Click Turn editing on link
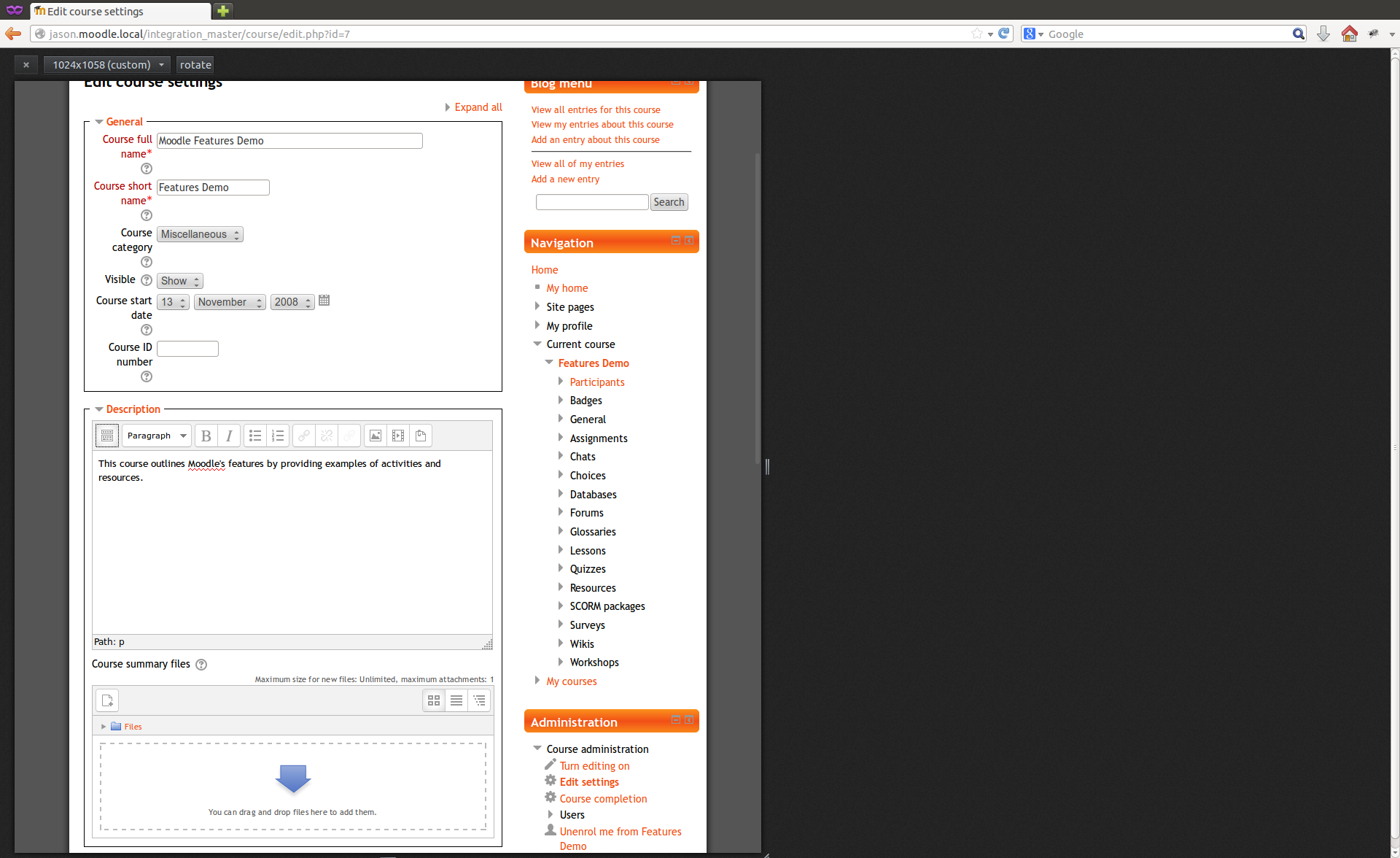 (595, 766)
